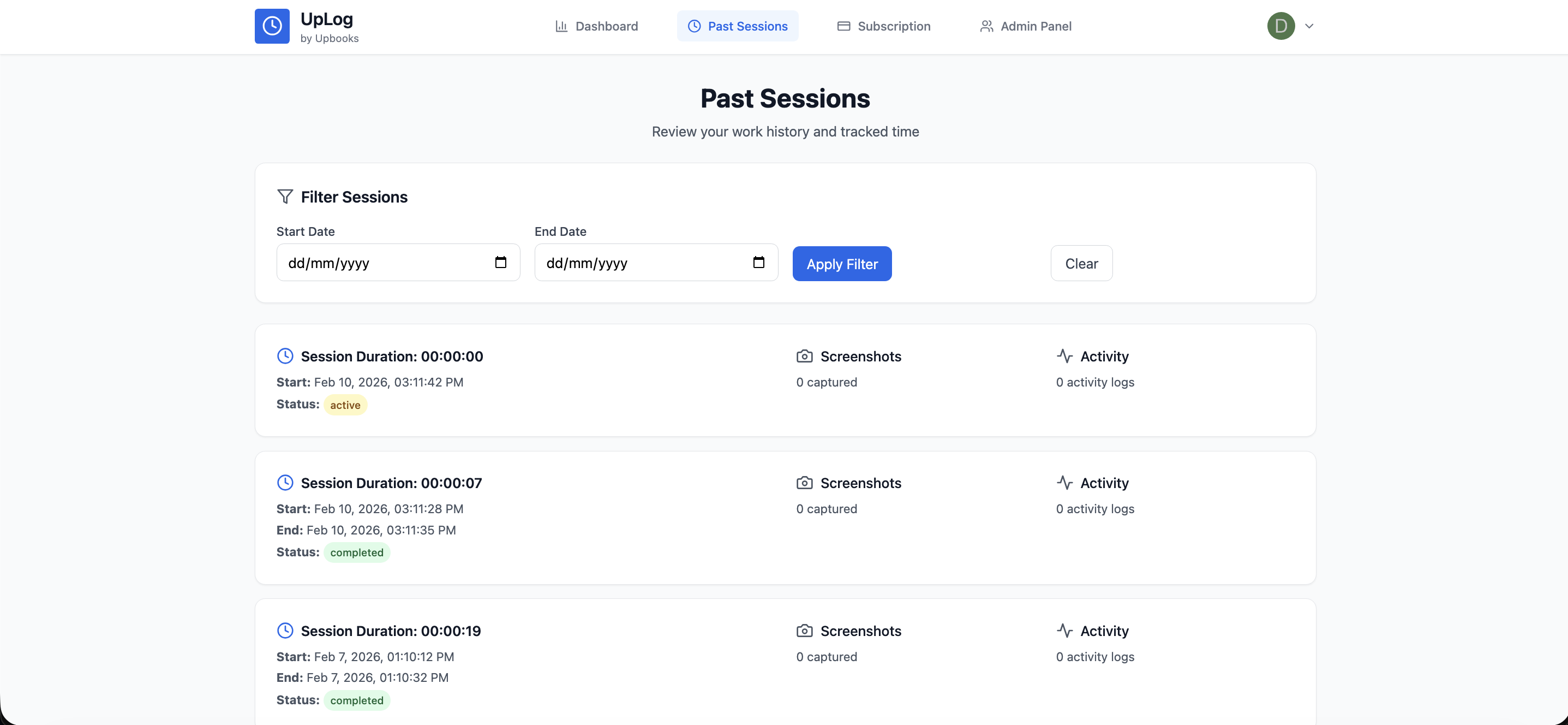The height and width of the screenshot is (725, 1568).
Task: Open the End Date calendar picker icon
Action: tap(758, 262)
